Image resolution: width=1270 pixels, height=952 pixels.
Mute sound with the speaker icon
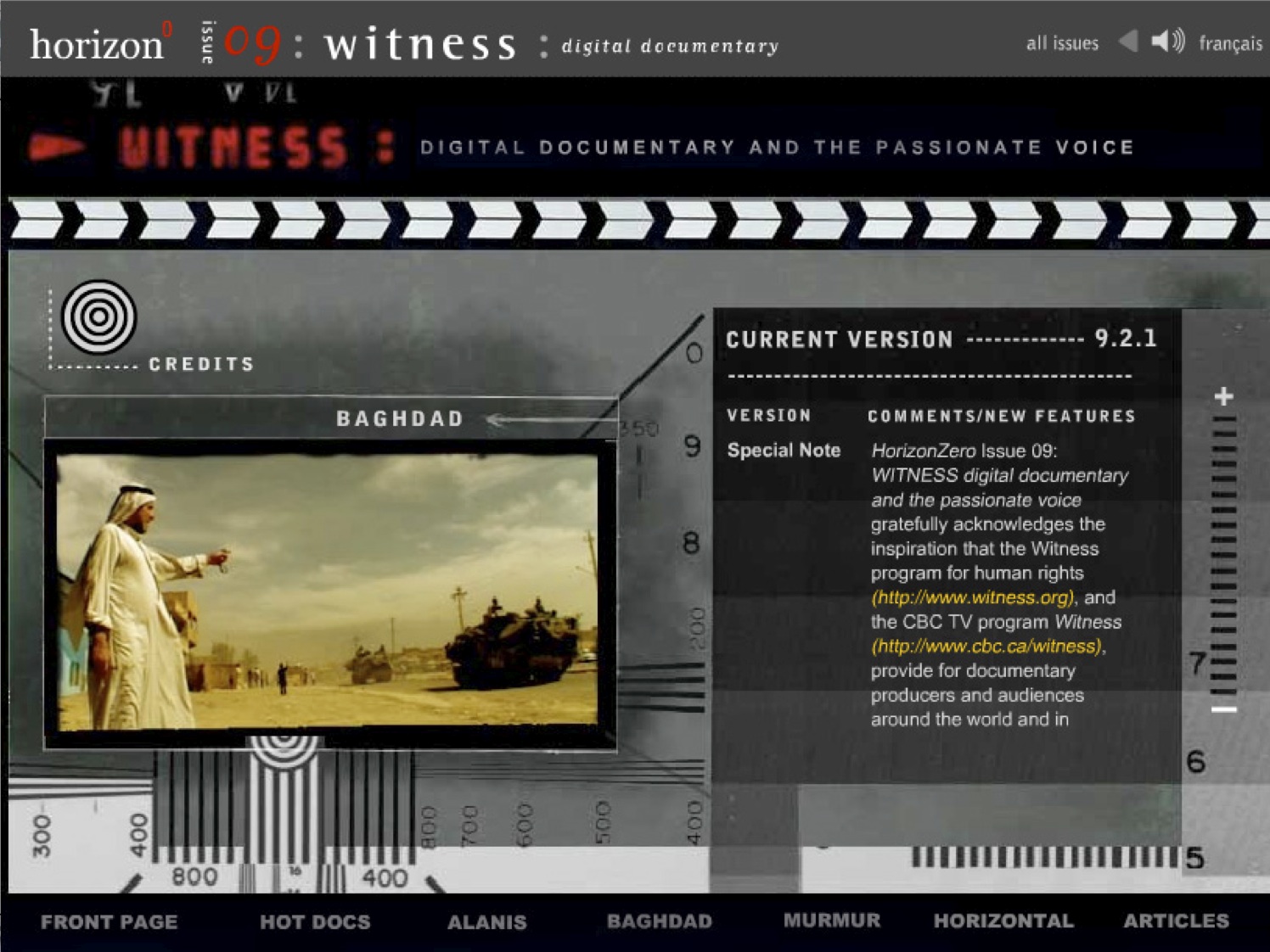click(1167, 41)
